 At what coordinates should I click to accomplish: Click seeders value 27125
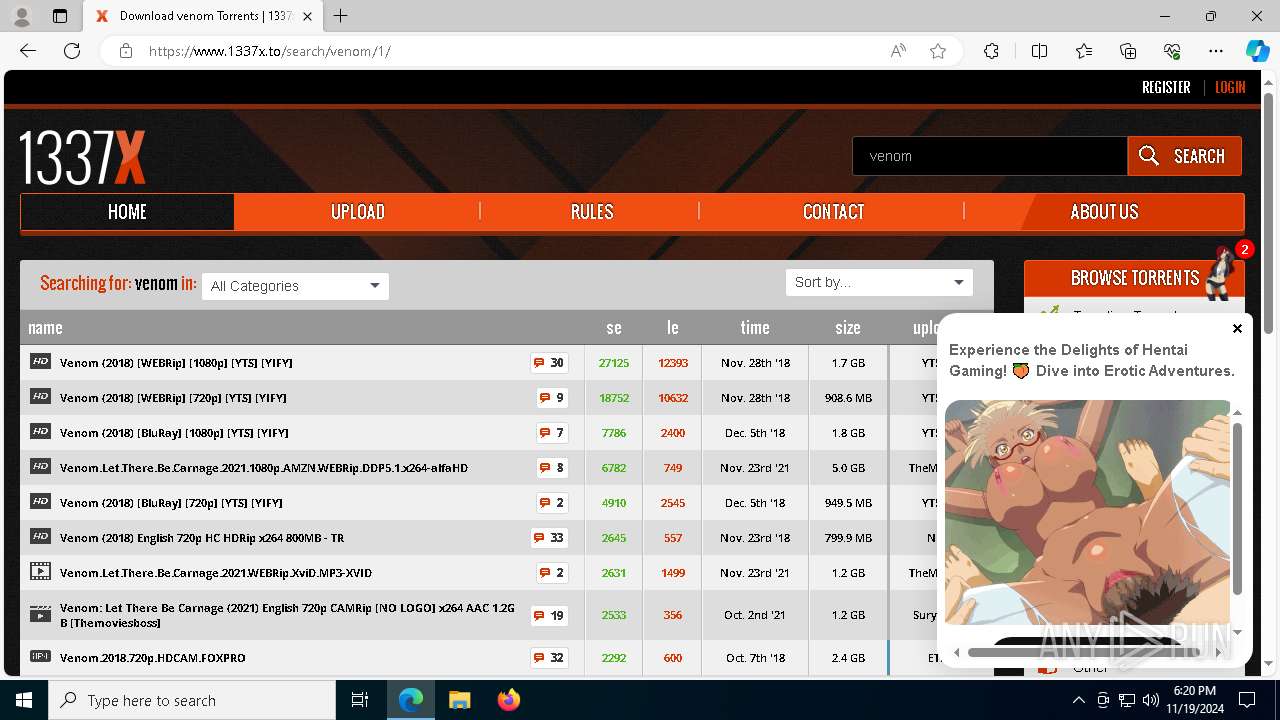(614, 363)
